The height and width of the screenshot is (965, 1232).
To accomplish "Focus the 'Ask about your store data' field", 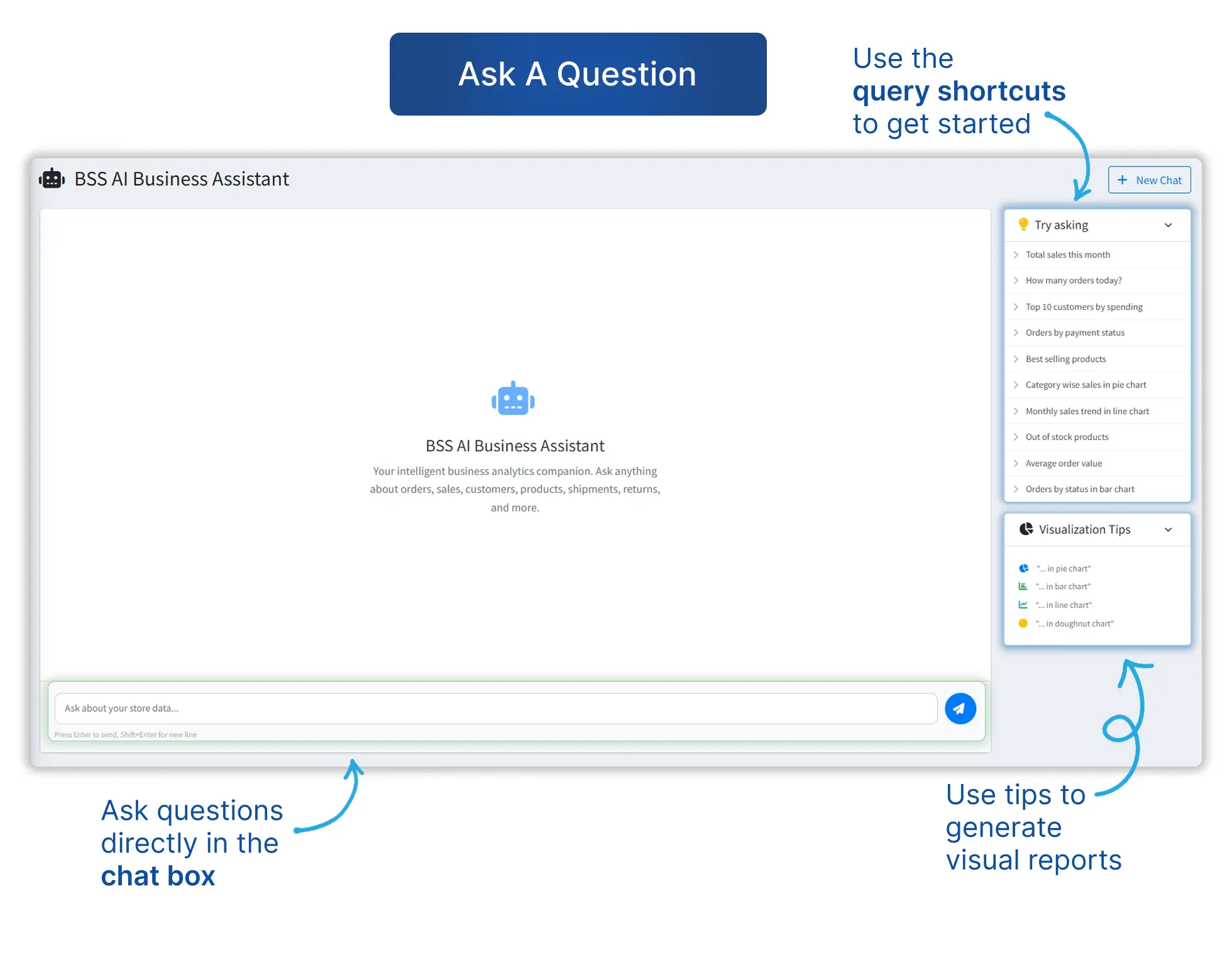I will (496, 708).
